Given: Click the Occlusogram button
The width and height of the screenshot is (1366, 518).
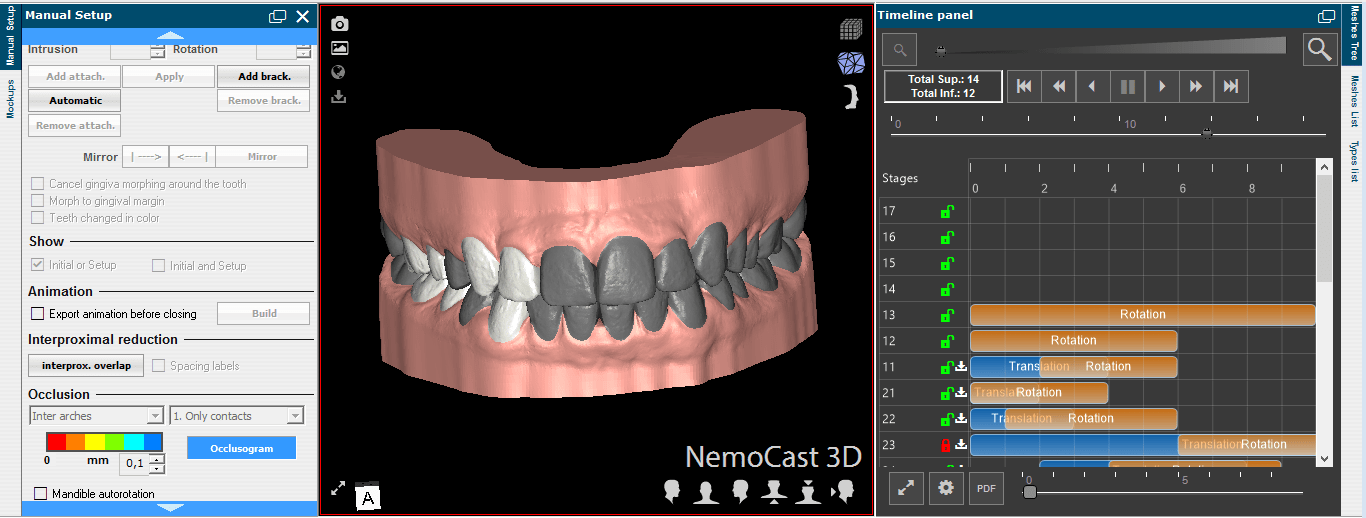Looking at the screenshot, I should [x=241, y=448].
